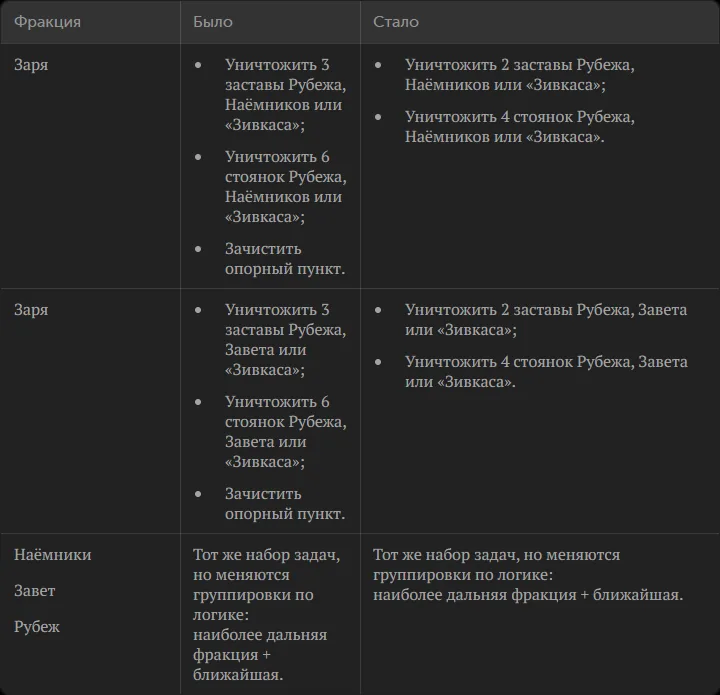
Task: Click first 'Зачистить опорный пункт' item
Action: coord(285,258)
